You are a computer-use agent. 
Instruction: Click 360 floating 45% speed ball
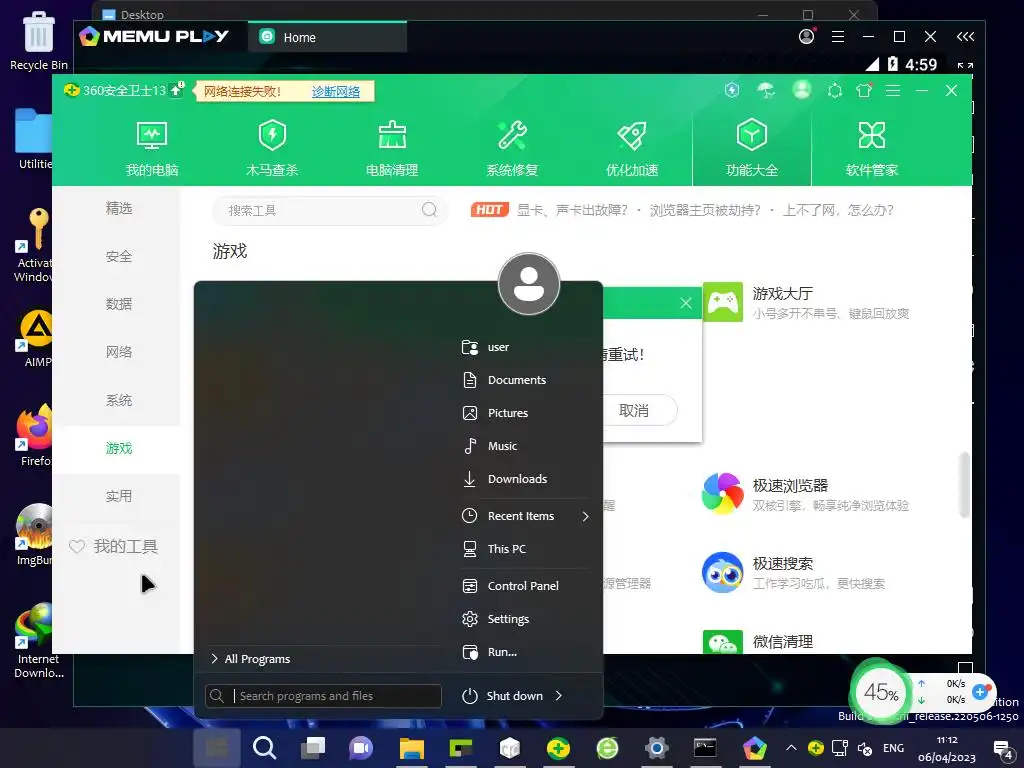click(x=880, y=692)
